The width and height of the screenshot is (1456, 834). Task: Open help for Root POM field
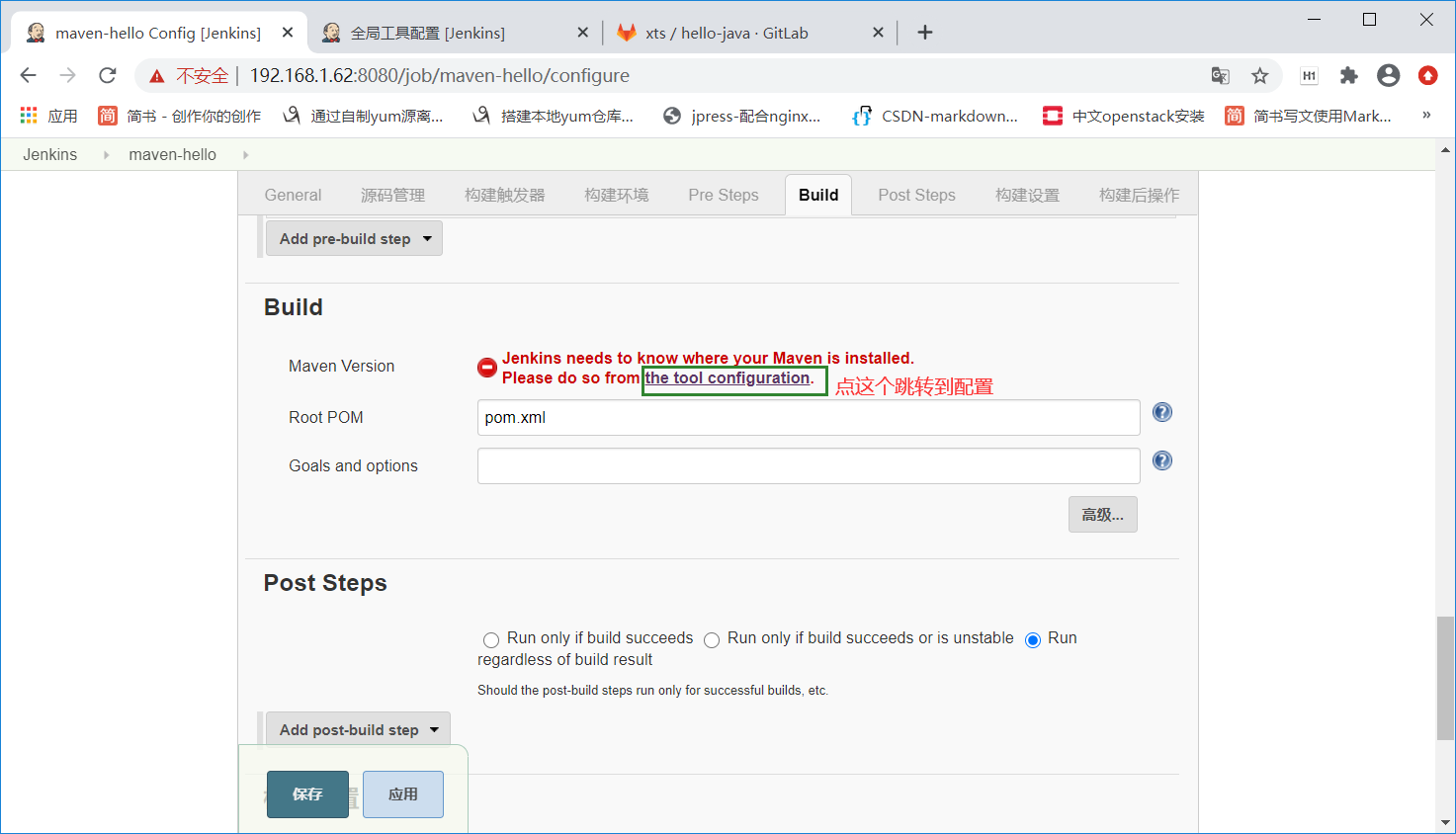[x=1162, y=412]
